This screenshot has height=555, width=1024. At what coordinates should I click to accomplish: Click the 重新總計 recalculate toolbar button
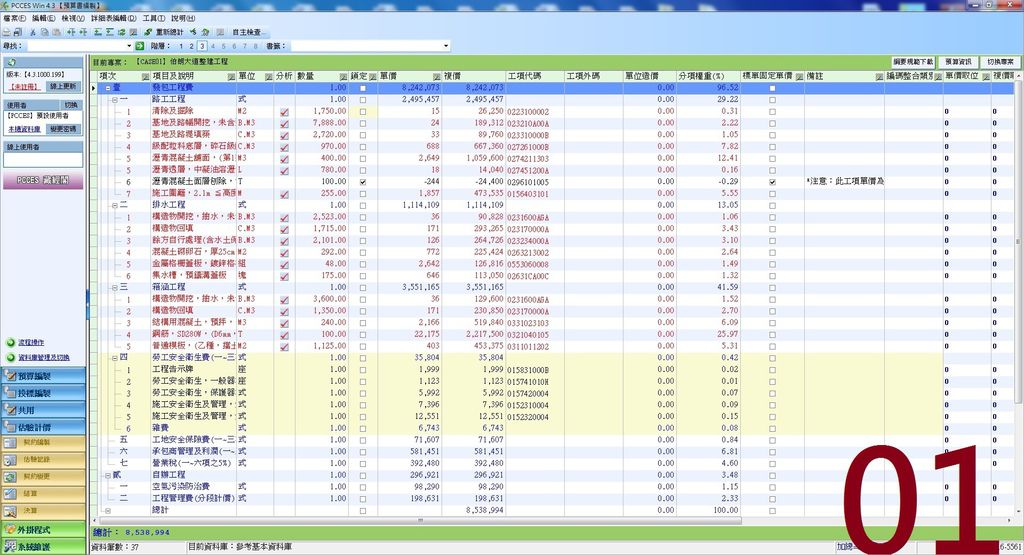[x=165, y=32]
